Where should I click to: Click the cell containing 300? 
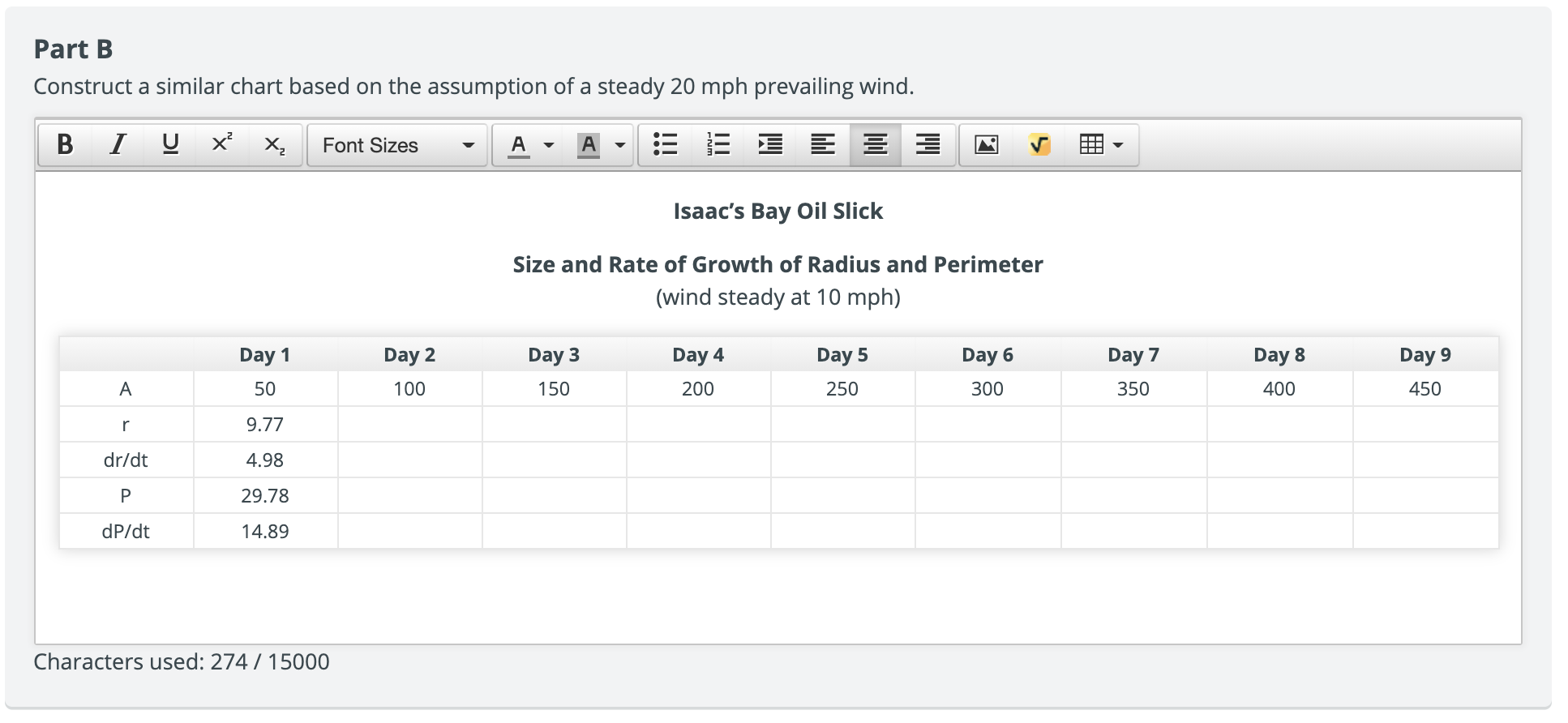(987, 389)
